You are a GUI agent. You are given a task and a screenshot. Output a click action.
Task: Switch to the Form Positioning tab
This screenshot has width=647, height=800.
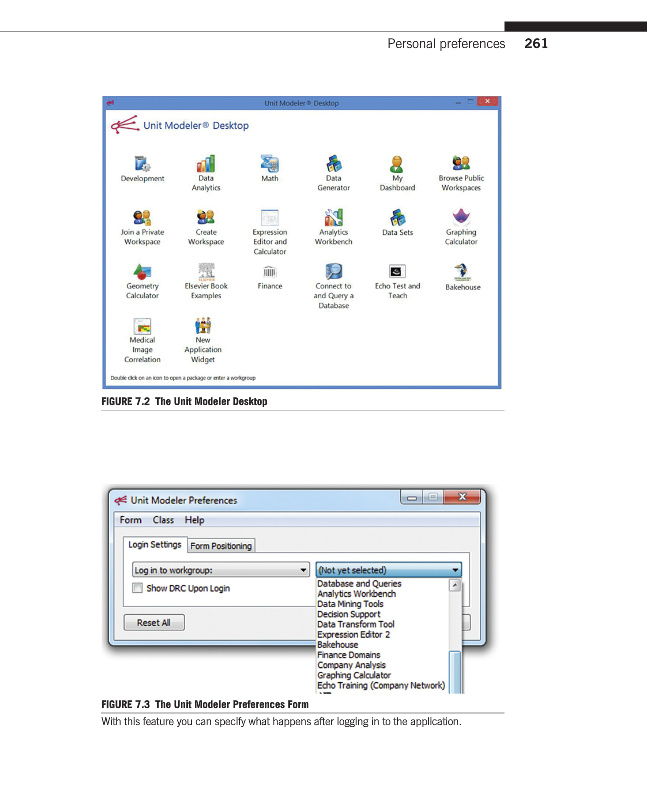pyautogui.click(x=221, y=546)
